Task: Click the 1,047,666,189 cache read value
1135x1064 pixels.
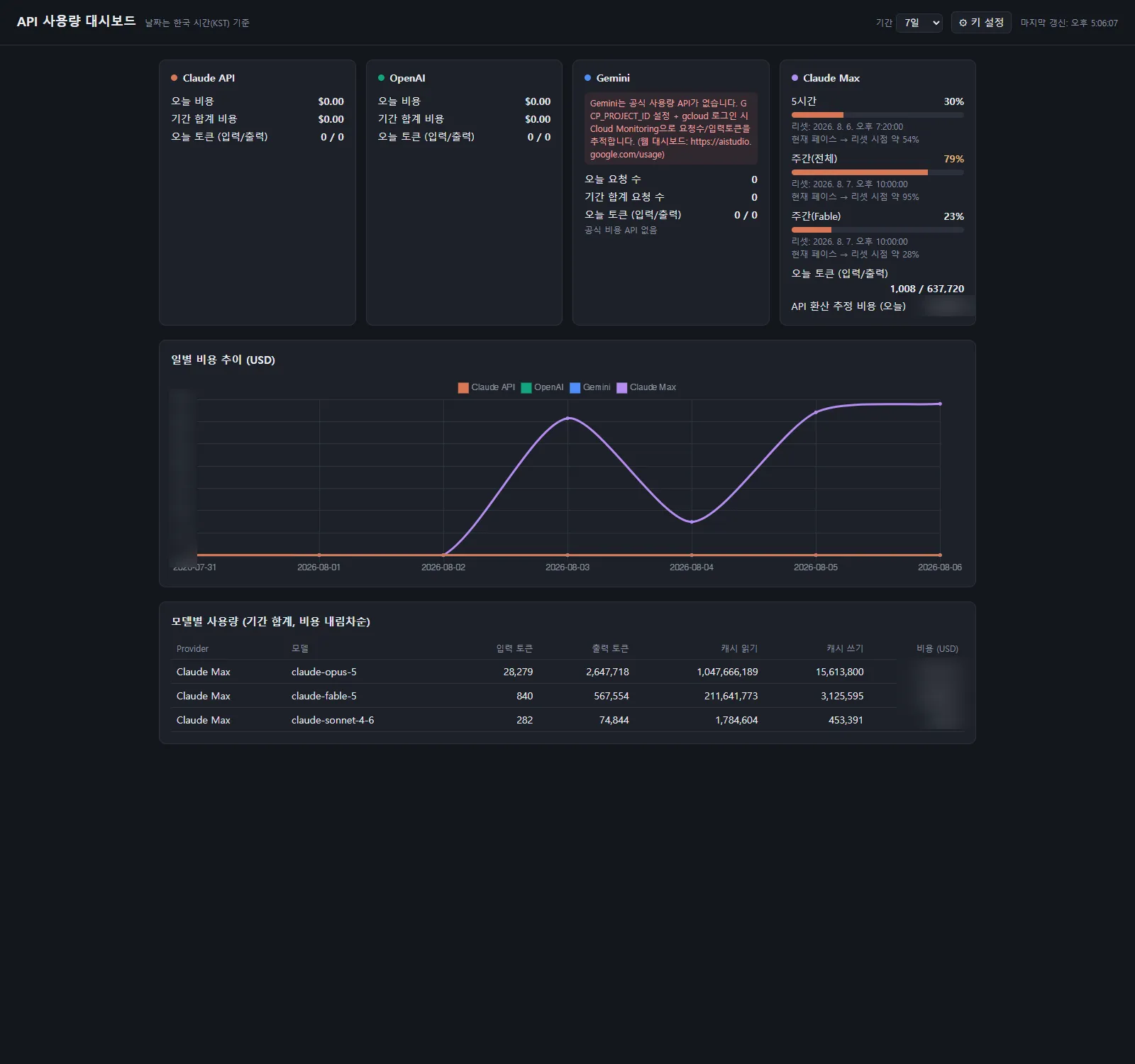Action: tap(727, 672)
